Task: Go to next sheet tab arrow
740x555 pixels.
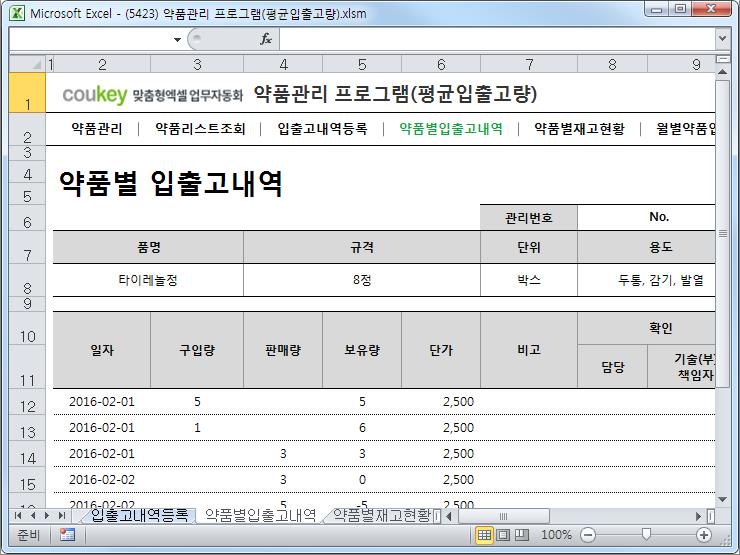Action: point(47,515)
